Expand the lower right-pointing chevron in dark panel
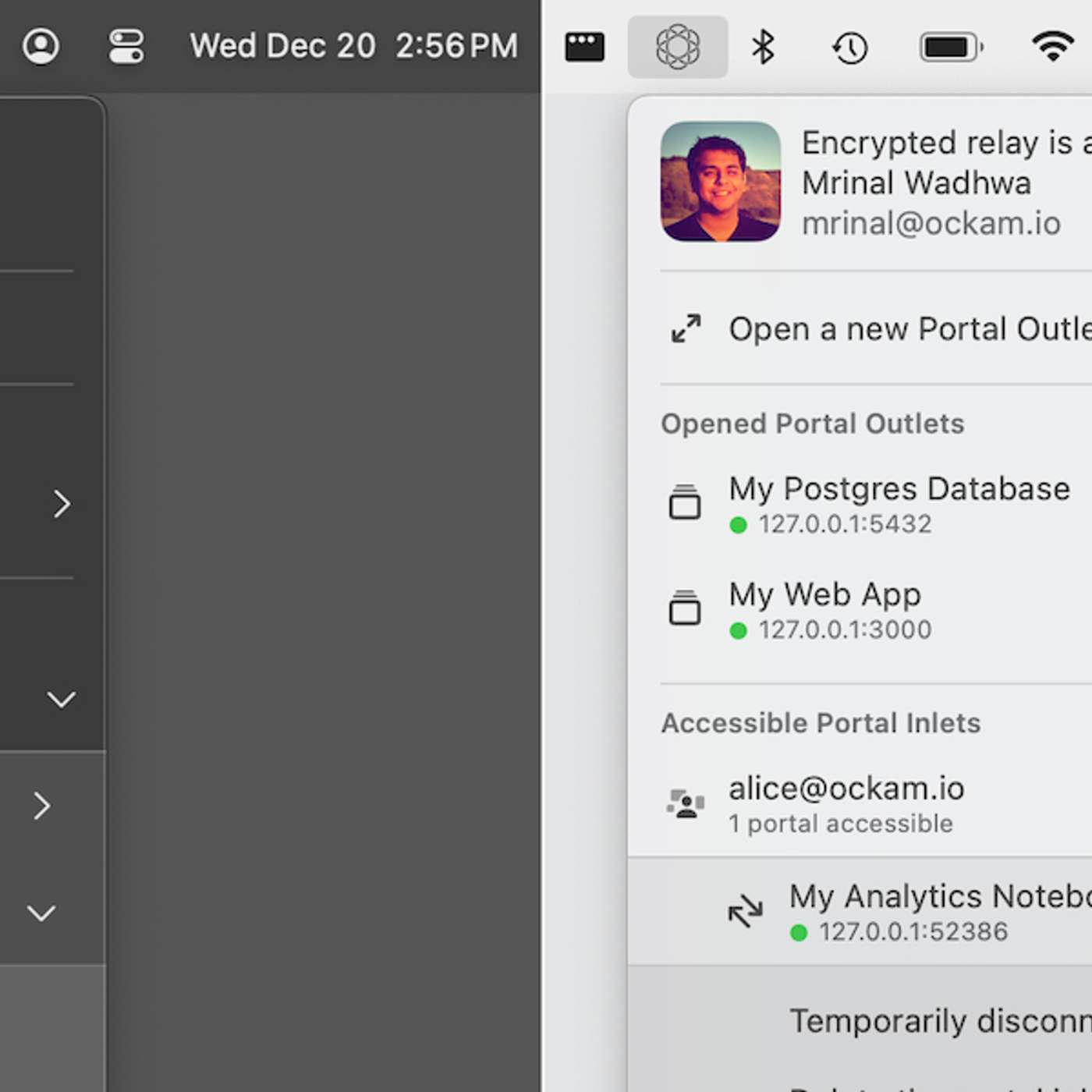 point(42,806)
